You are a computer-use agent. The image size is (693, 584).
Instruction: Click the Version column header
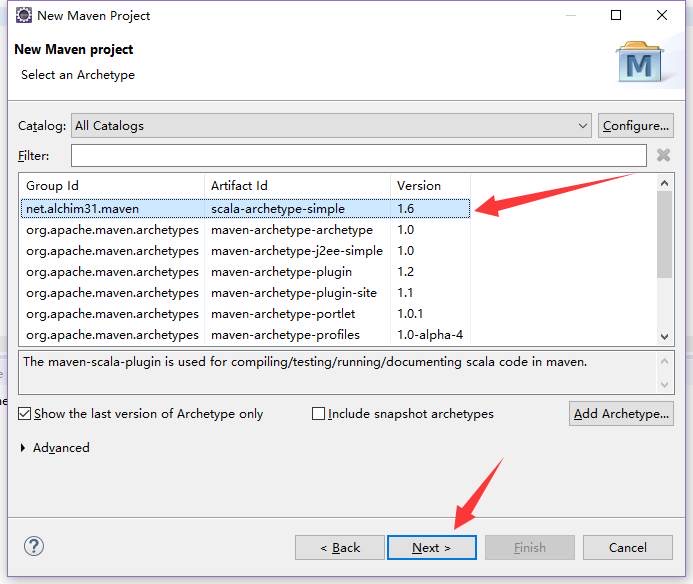428,185
